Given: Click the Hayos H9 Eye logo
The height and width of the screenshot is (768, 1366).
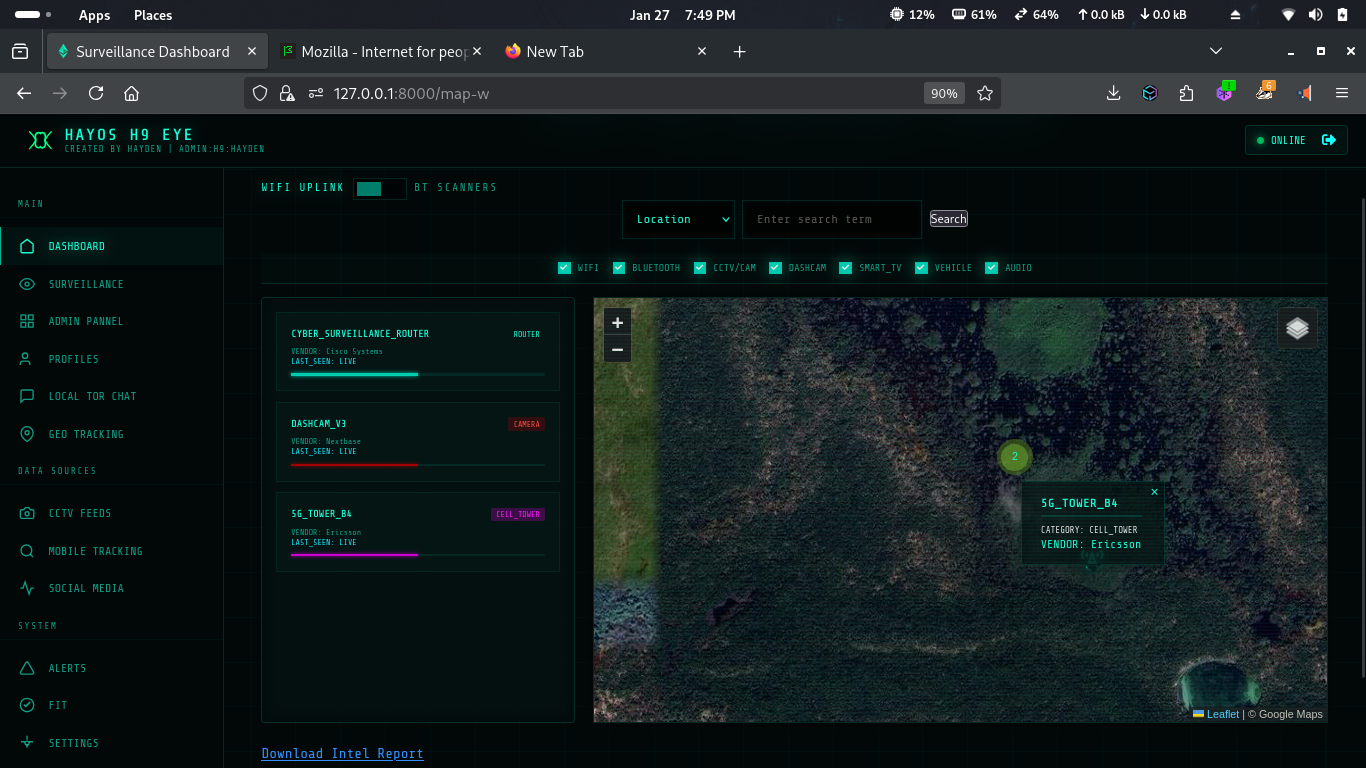Looking at the screenshot, I should tap(40, 140).
